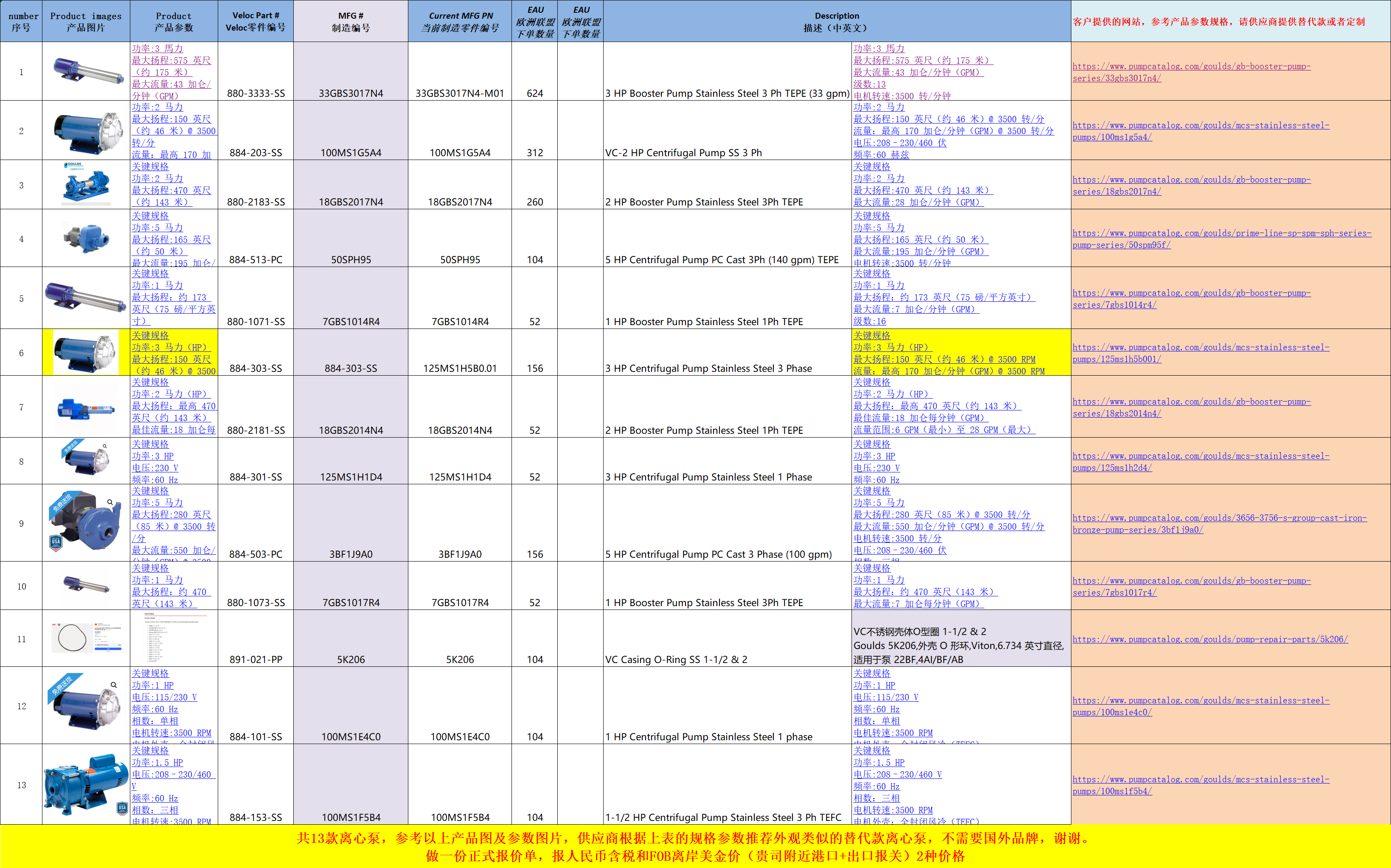Open the 5k206 pump-repair-parts link
This screenshot has width=1391, height=868.
click(x=1210, y=639)
